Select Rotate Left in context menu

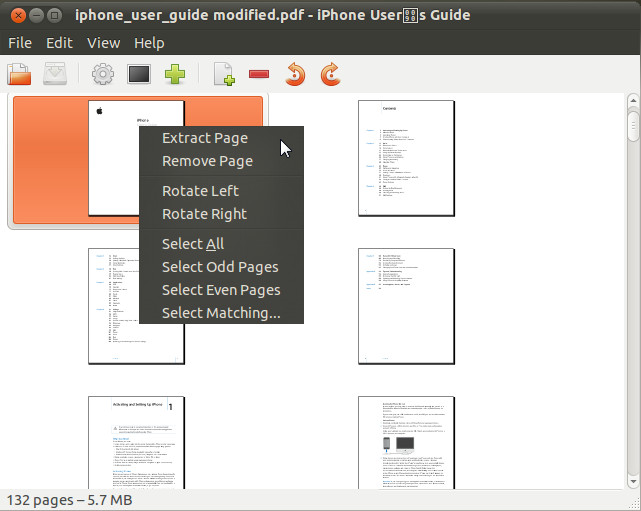pyautogui.click(x=221, y=191)
